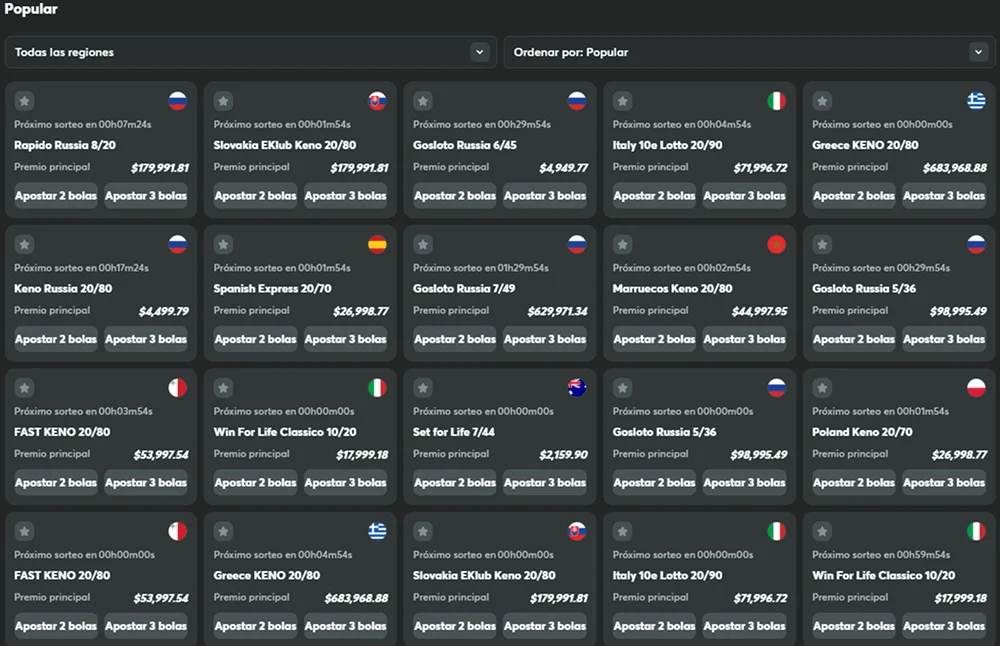Screen dimensions: 1000x646
Task: Bet 2 balls on Spanish Express 20/70
Action: [255, 339]
